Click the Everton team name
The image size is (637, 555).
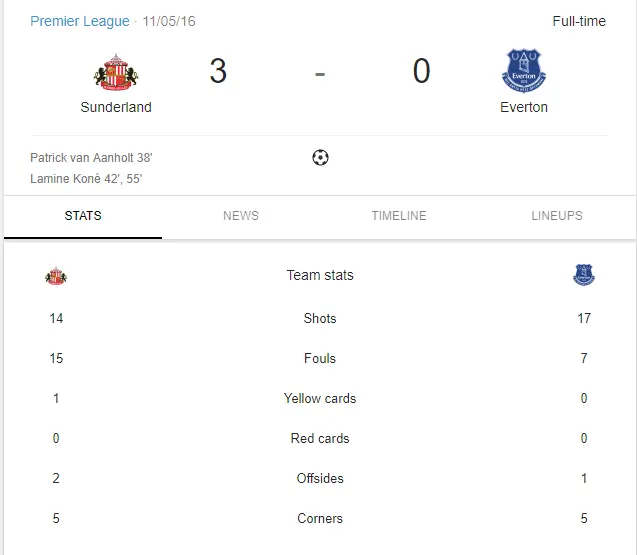click(524, 107)
